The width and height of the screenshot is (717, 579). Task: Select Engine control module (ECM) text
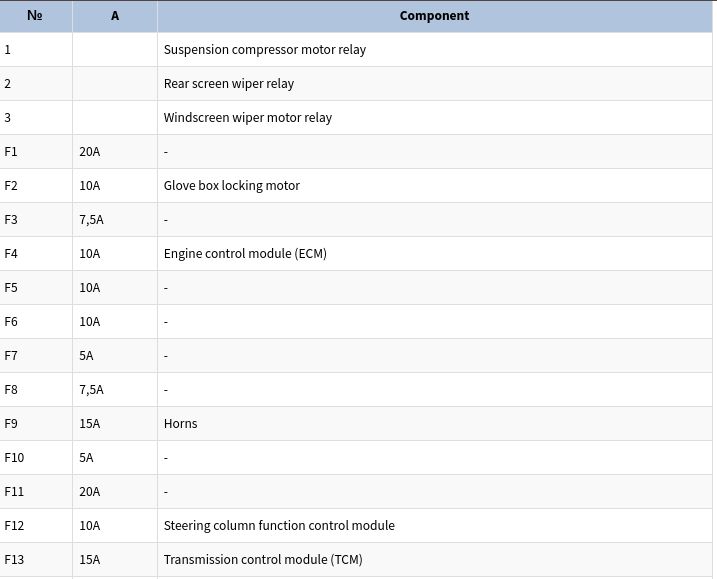245,253
